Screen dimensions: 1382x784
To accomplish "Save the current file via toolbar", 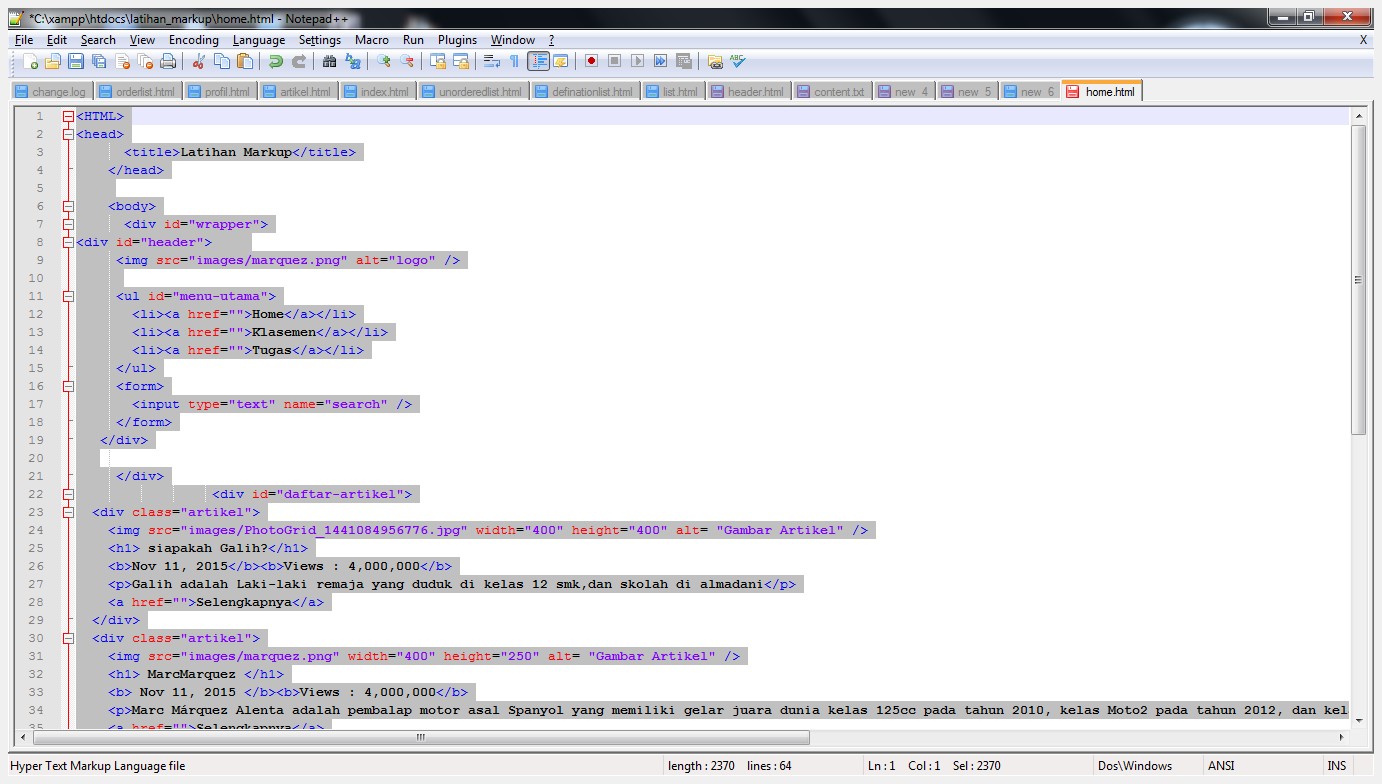I will 76,61.
